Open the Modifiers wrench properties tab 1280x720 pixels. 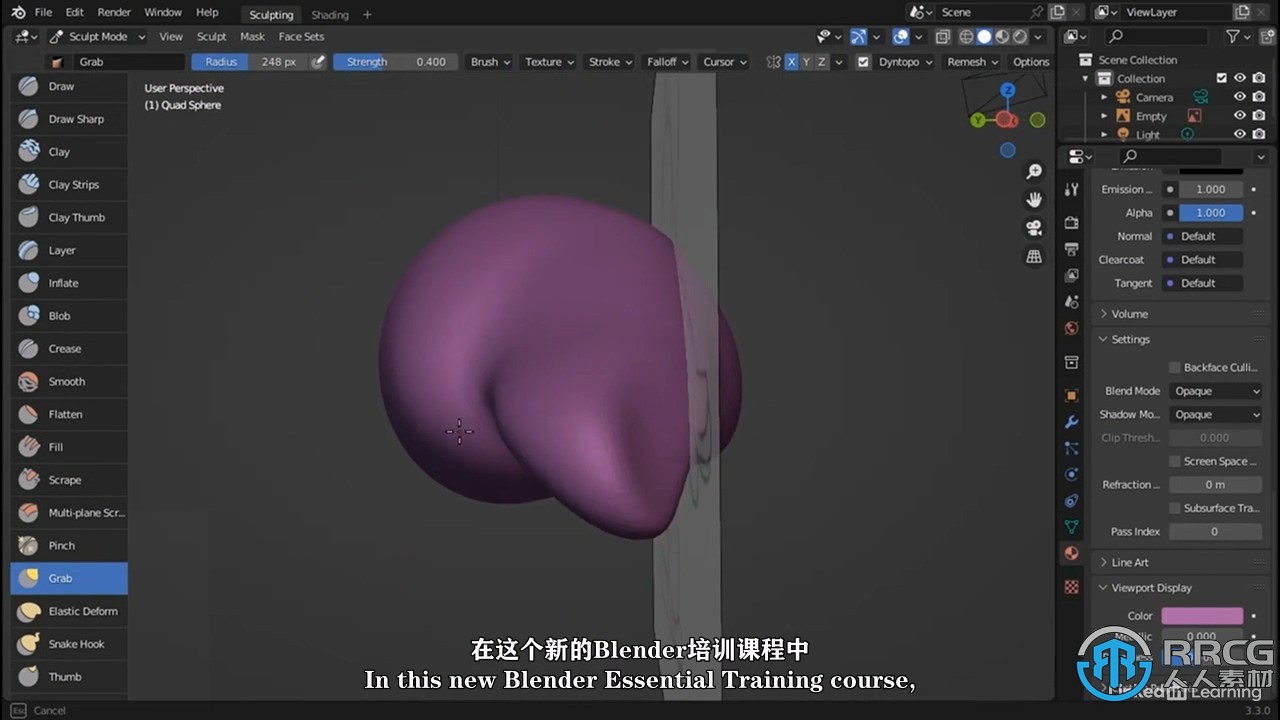1072,423
